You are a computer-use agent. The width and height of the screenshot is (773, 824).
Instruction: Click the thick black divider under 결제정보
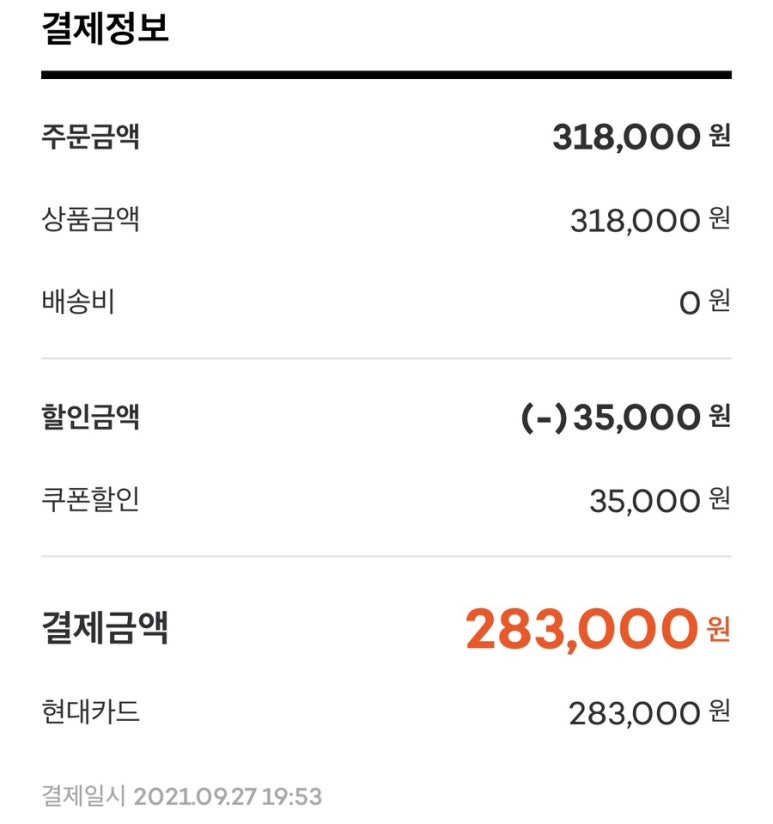point(386,75)
